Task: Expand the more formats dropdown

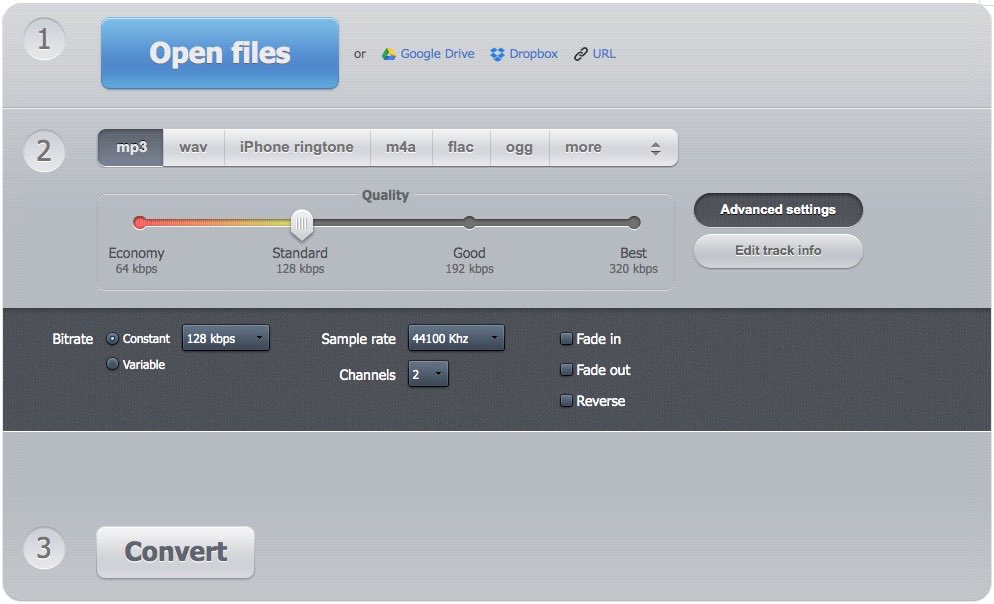Action: pos(613,148)
